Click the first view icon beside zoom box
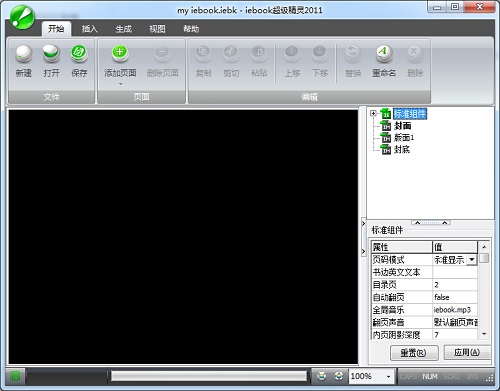 coord(321,376)
